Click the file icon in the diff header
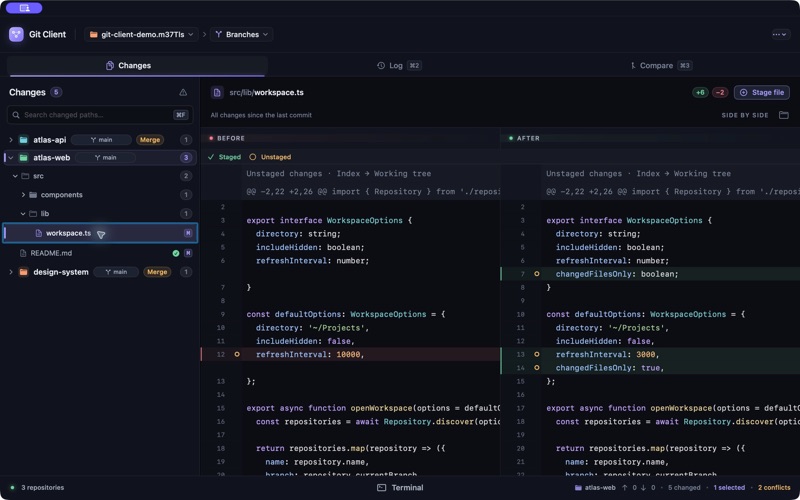This screenshot has height=500, width=800. pos(217,92)
